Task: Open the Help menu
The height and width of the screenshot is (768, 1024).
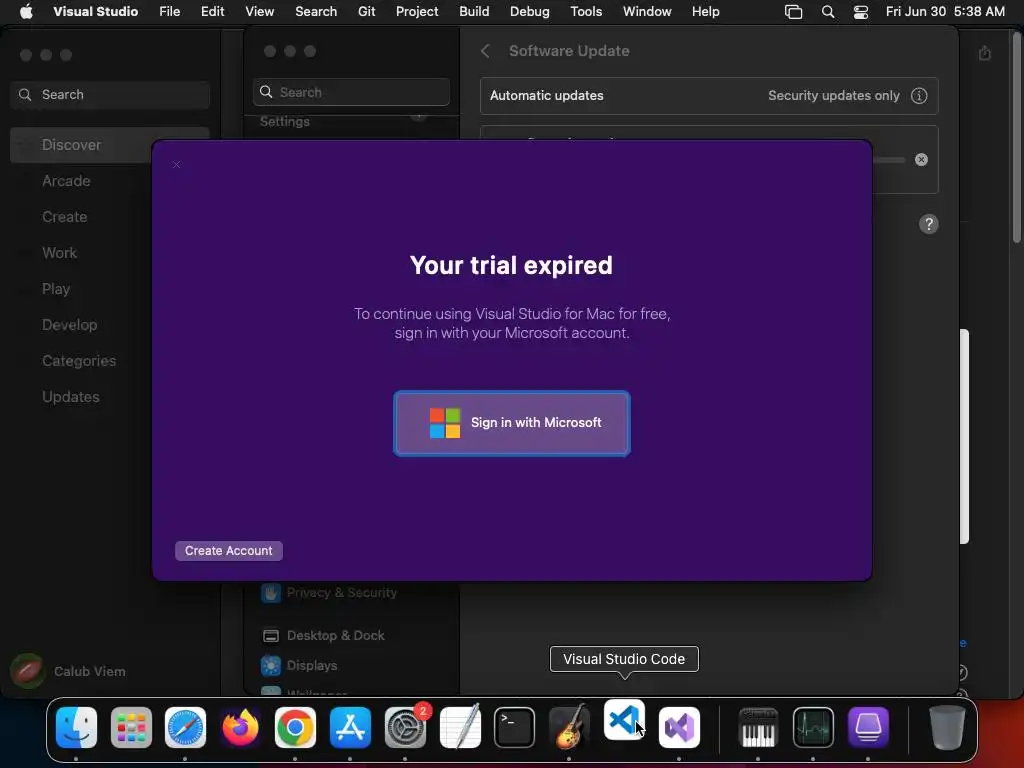Action: pos(705,11)
